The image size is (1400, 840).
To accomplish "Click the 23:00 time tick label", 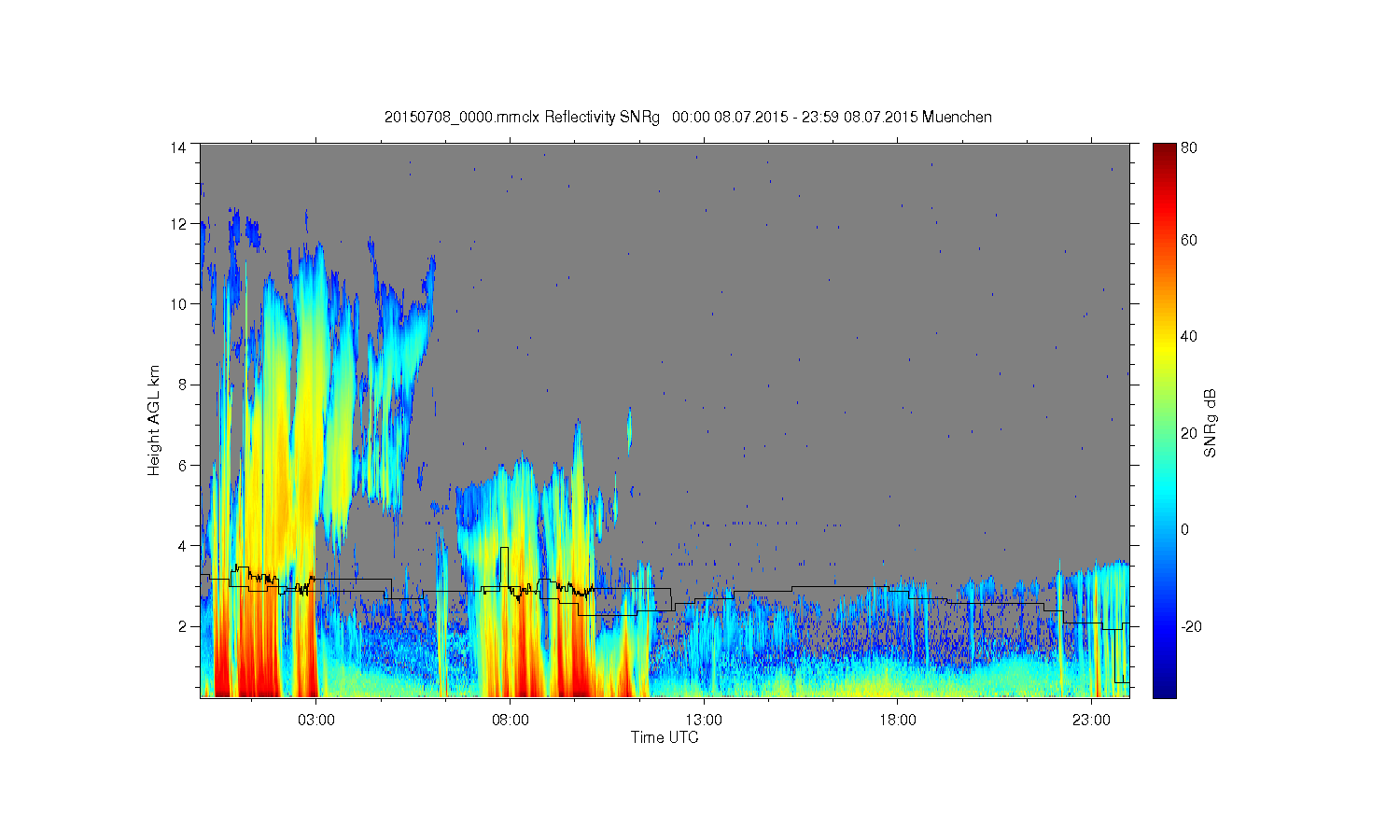I will (x=1091, y=721).
